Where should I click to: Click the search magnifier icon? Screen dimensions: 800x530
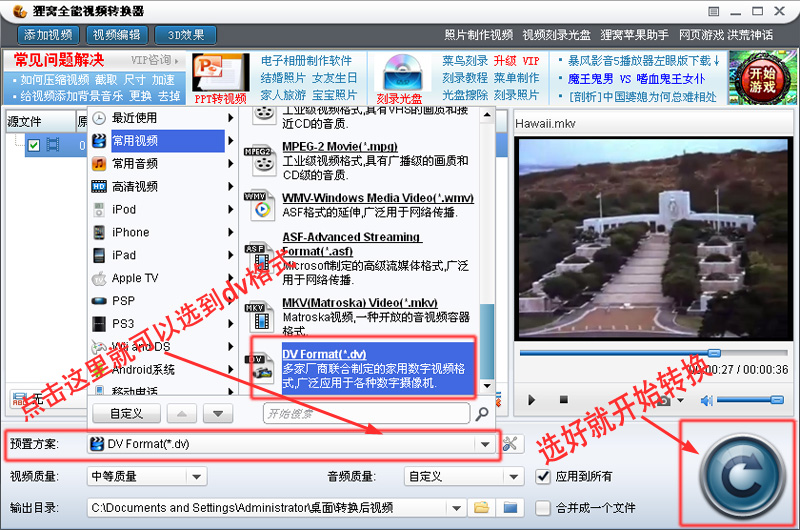pos(482,414)
